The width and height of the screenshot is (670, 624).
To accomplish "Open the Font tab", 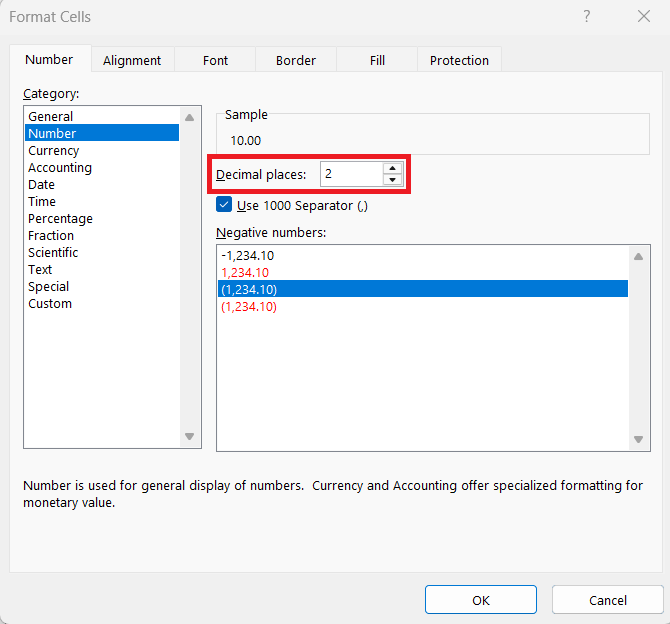I will pos(215,60).
